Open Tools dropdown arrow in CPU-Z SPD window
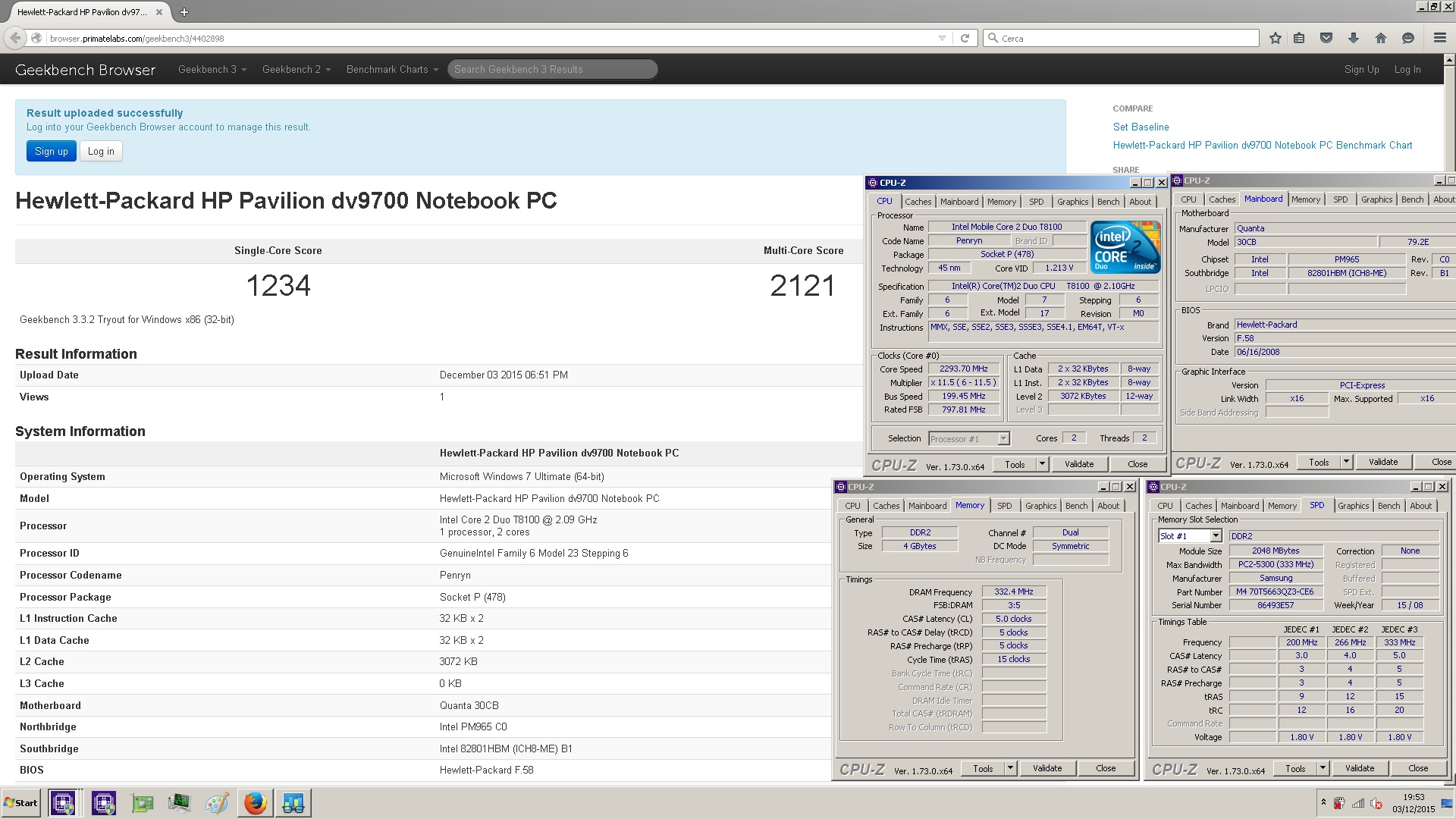The image size is (1456, 819). (x=1323, y=768)
